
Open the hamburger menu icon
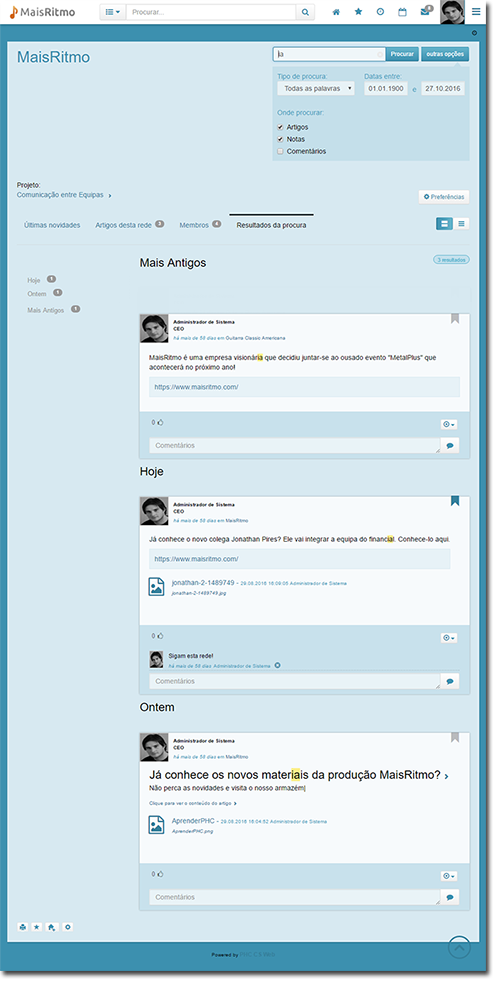pyautogui.click(x=477, y=12)
